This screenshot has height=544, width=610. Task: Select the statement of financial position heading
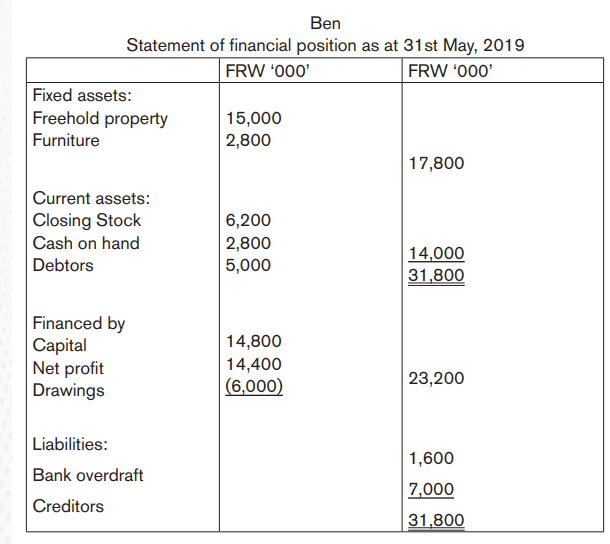(x=325, y=46)
